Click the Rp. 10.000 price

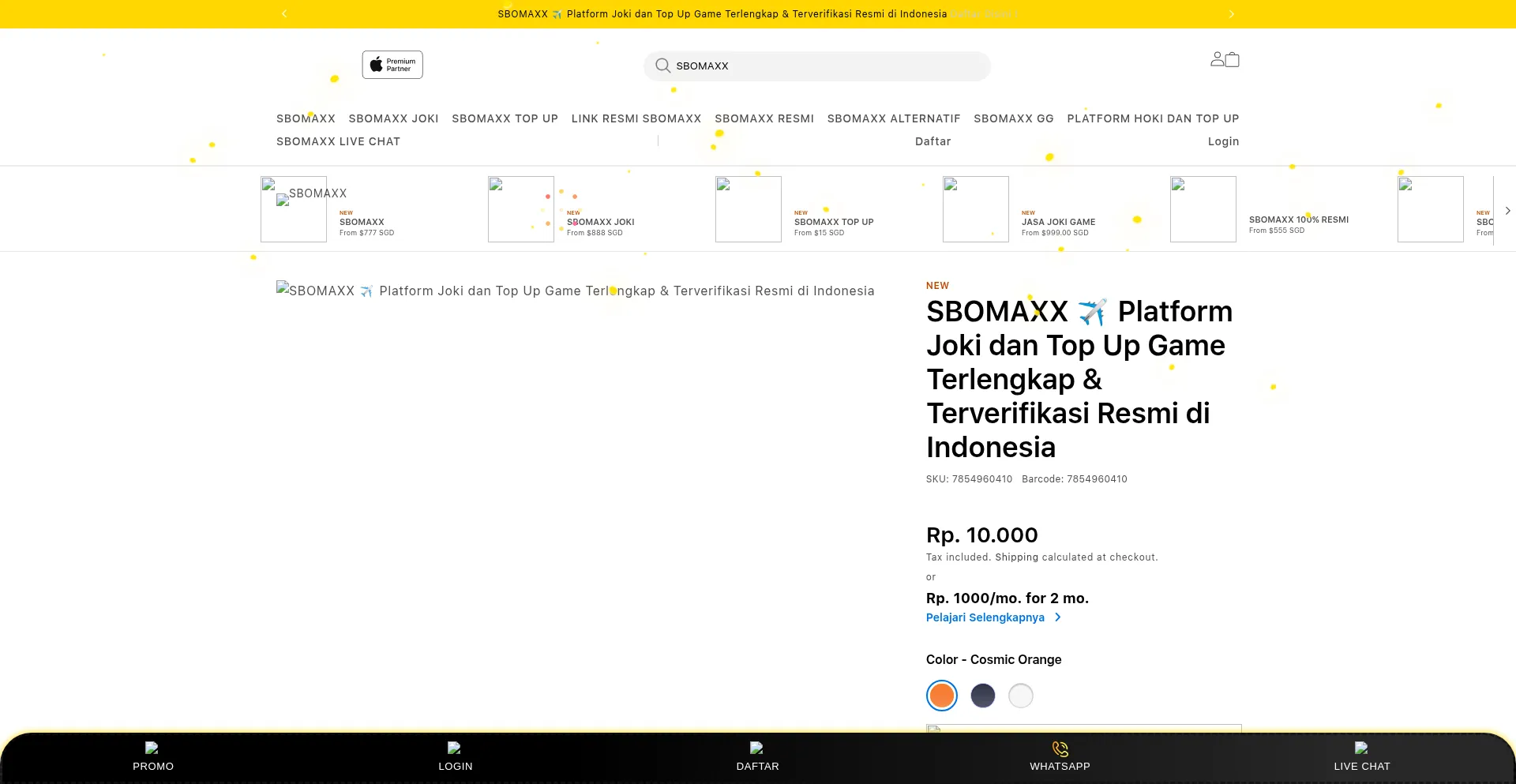pyautogui.click(x=982, y=535)
